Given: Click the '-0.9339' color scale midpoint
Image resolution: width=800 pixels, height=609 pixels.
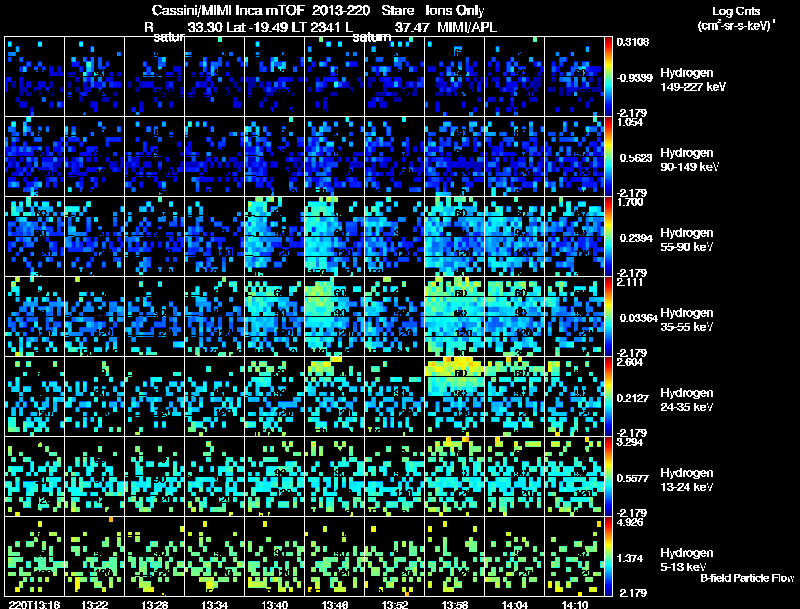Looking at the screenshot, I should pyautogui.click(x=634, y=78).
